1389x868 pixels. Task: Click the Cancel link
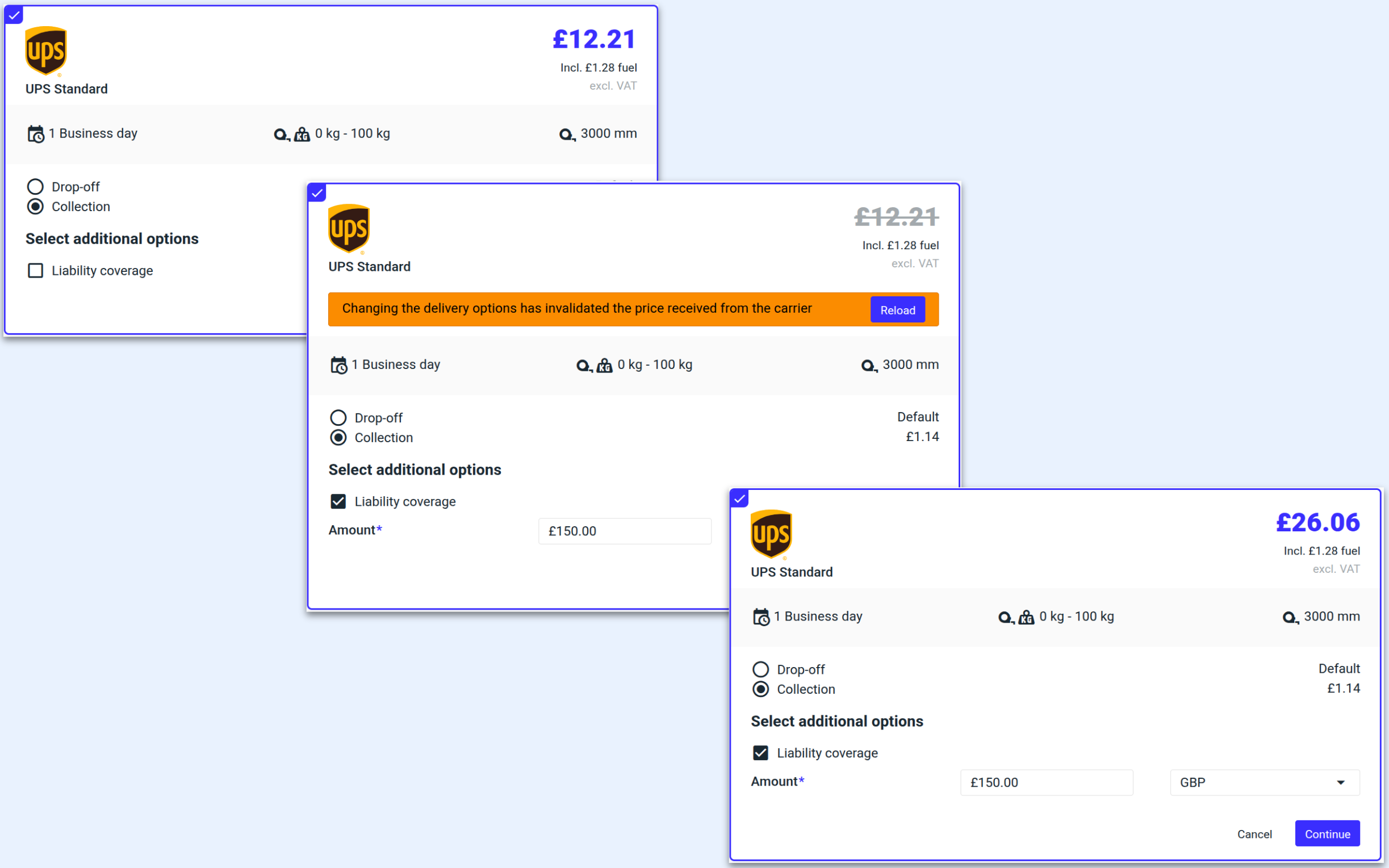[1254, 834]
